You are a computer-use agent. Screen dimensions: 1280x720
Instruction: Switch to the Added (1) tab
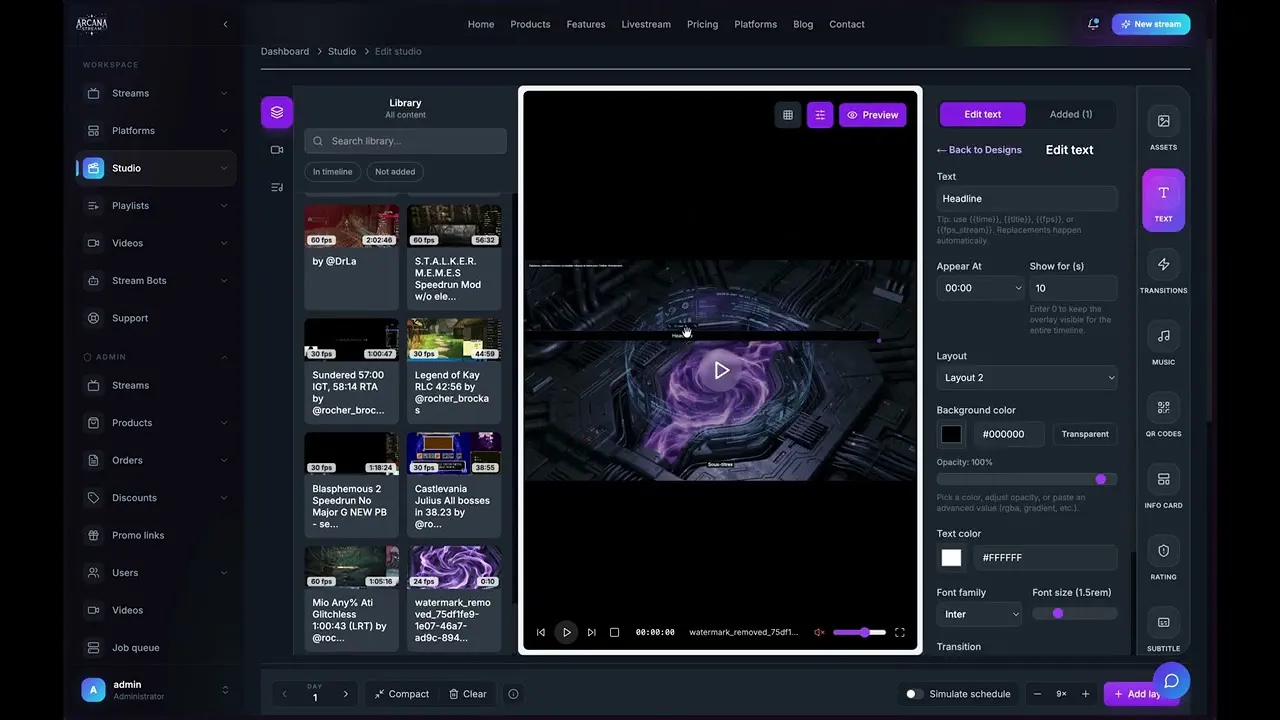(x=1071, y=114)
